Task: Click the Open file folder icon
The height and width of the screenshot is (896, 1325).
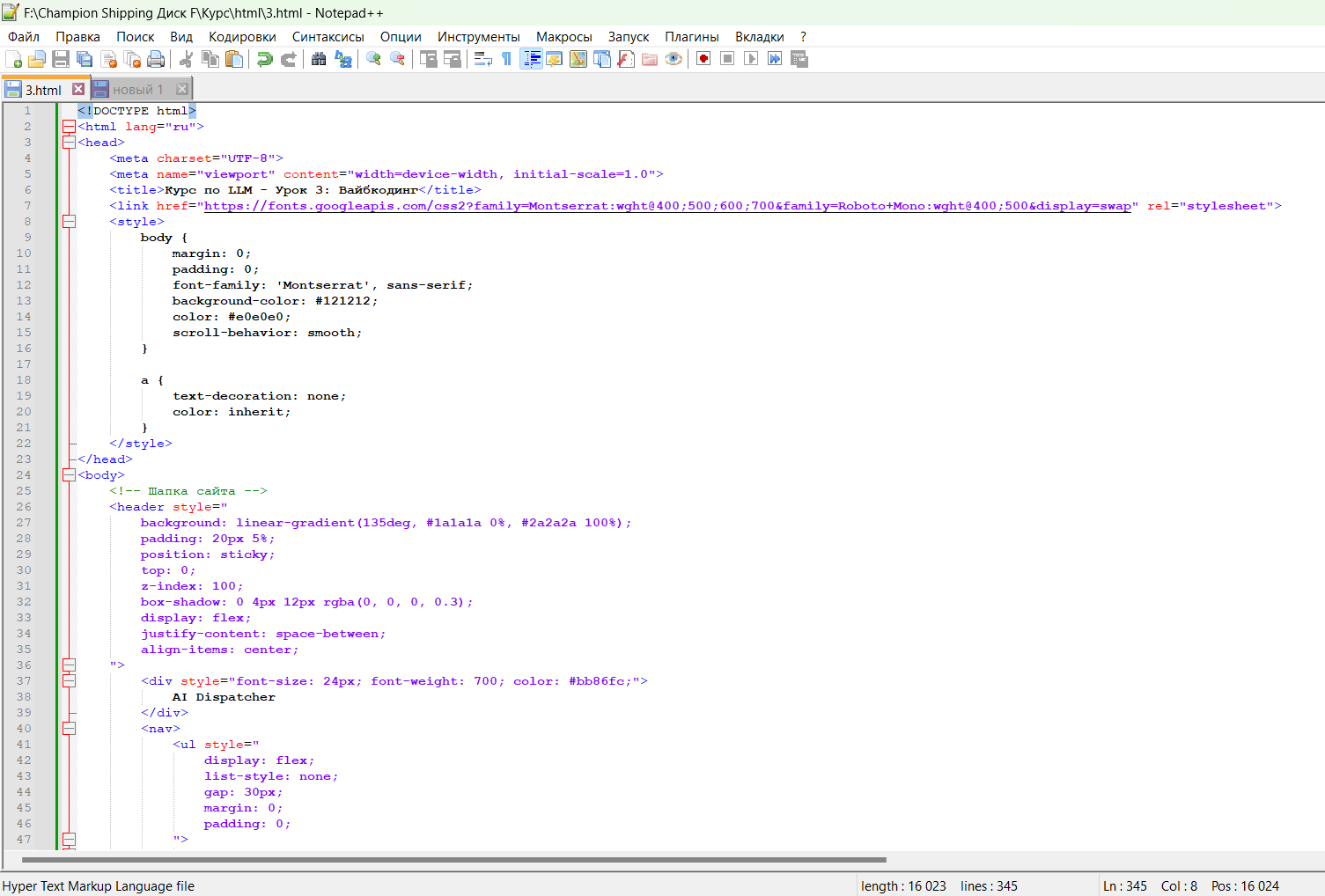Action: point(37,59)
